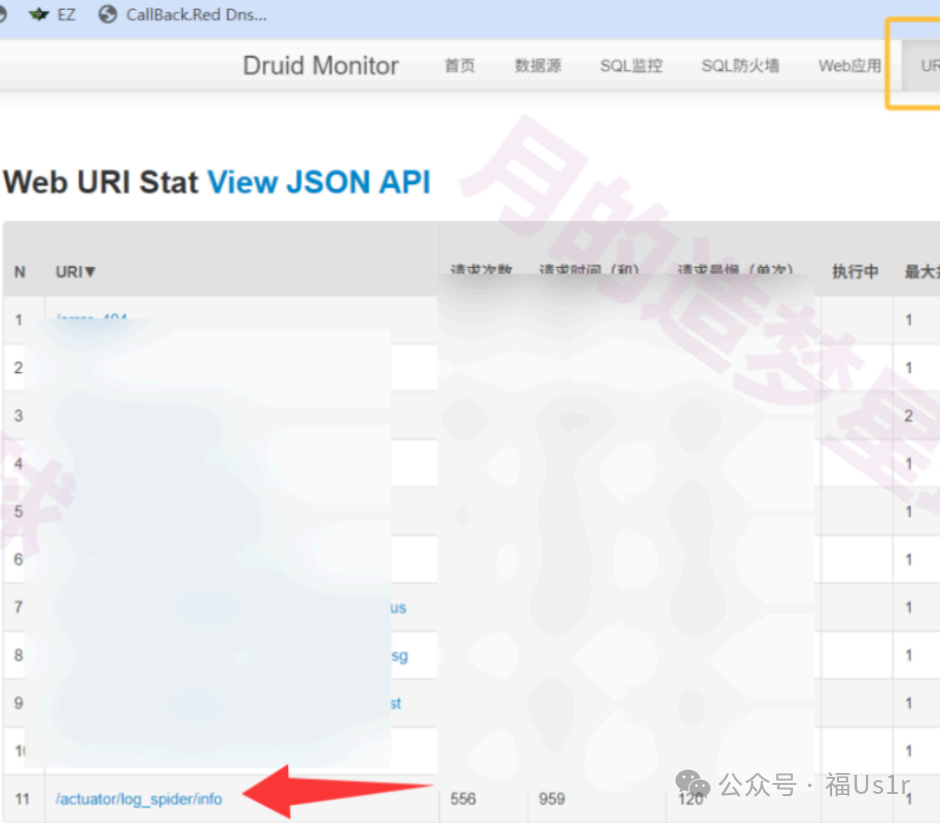Select the 959 request time cell
940x823 pixels.
point(552,798)
